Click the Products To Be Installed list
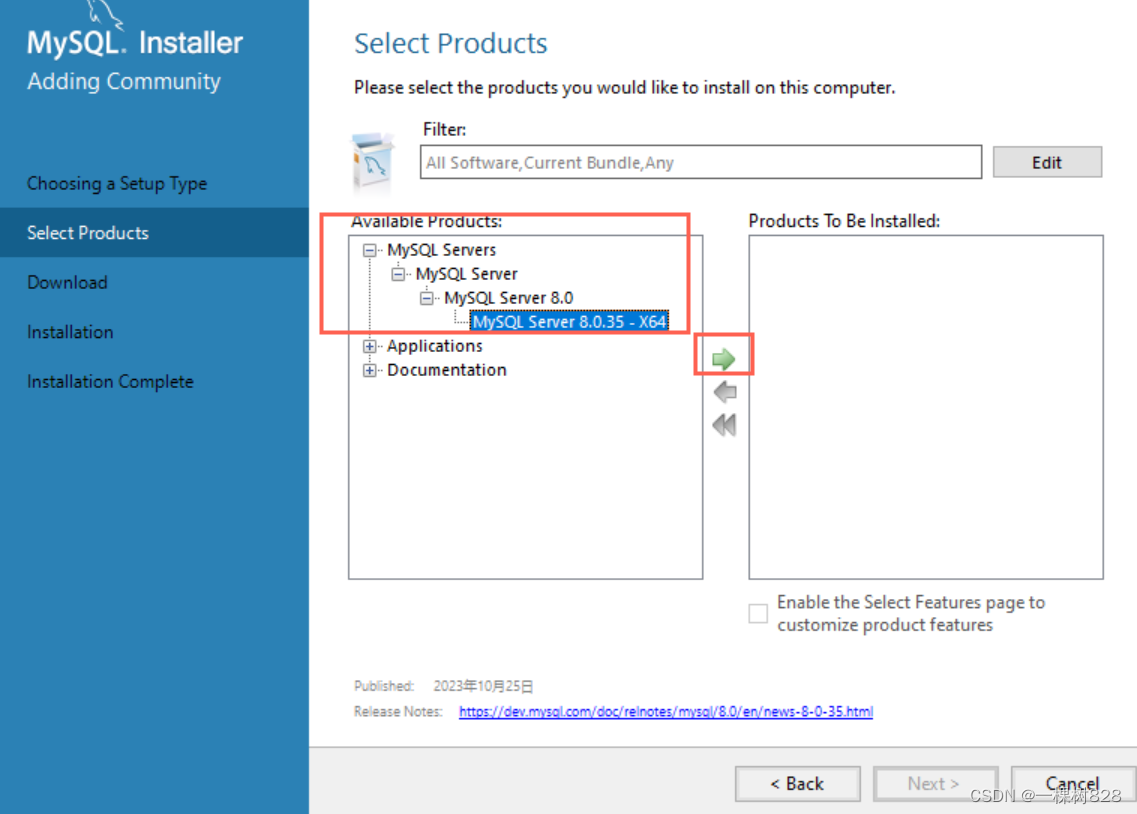This screenshot has height=814, width=1137. coord(926,407)
